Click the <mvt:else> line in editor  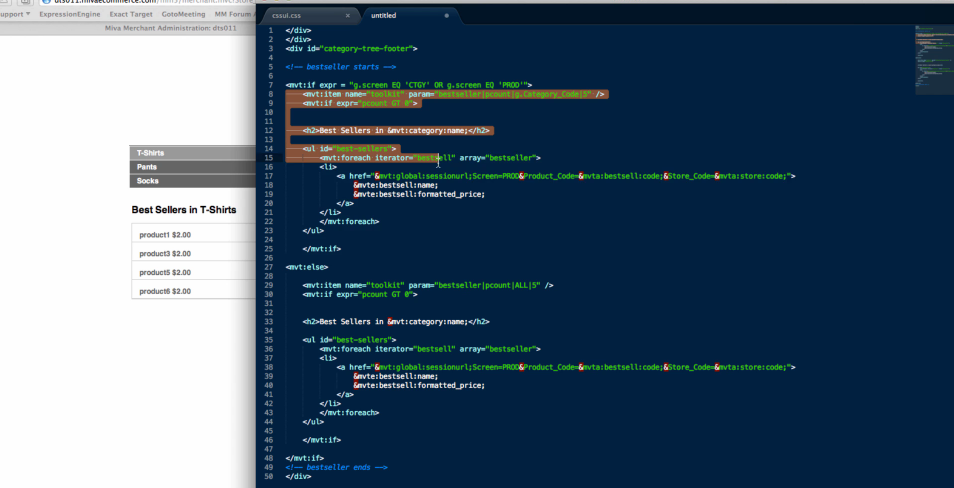(x=307, y=267)
